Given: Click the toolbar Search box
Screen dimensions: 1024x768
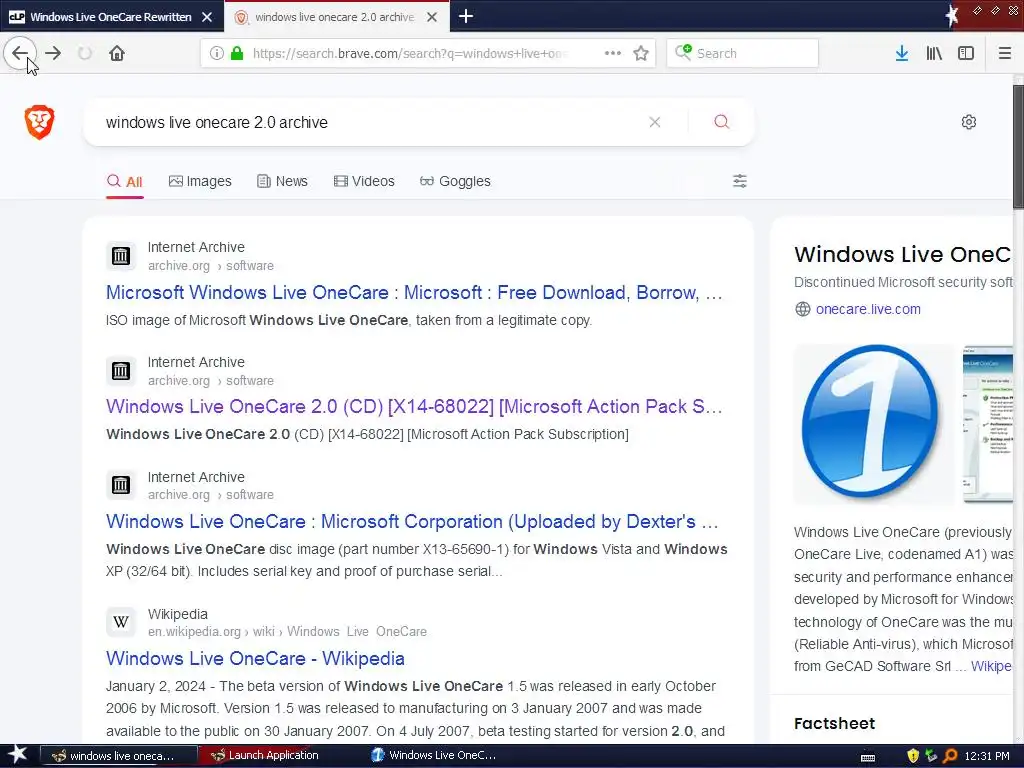Looking at the screenshot, I should [x=743, y=53].
